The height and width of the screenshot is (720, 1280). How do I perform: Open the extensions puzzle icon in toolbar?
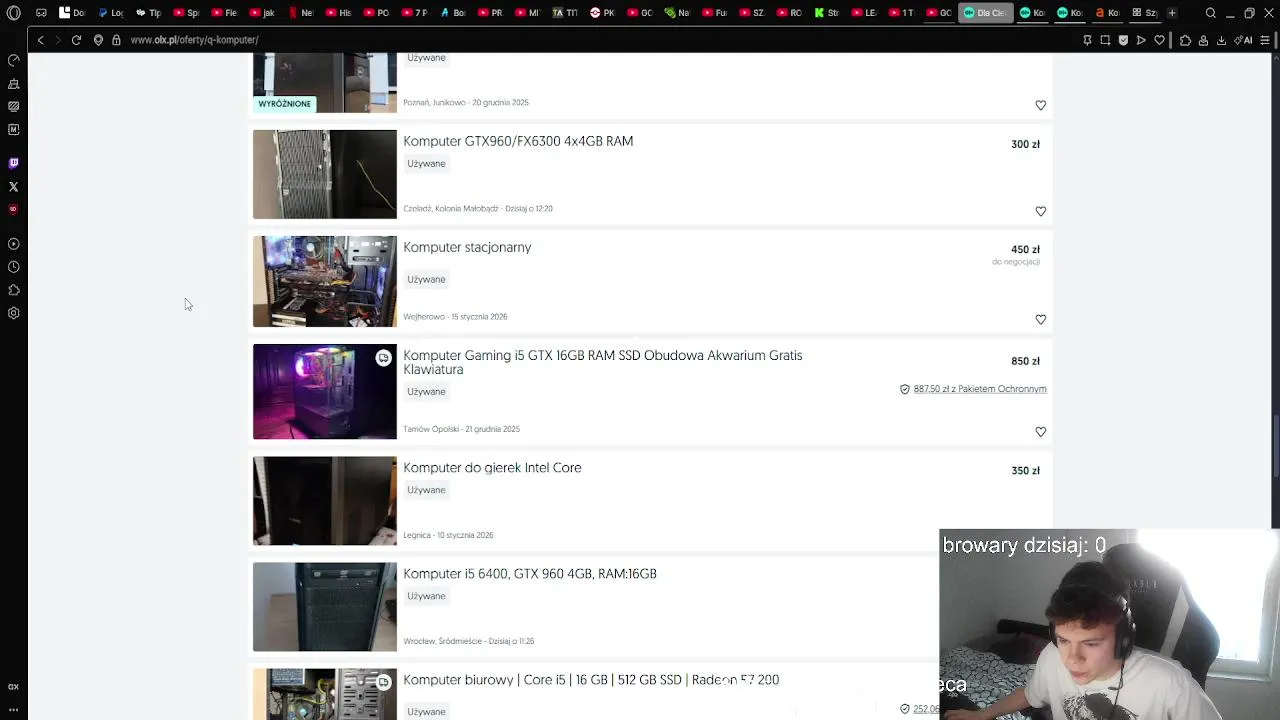tap(1185, 40)
